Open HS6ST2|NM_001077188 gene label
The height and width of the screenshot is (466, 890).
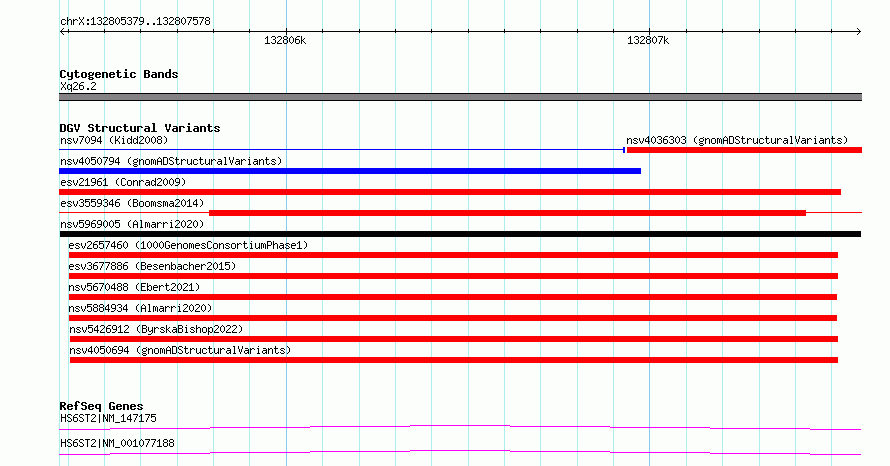[x=117, y=443]
